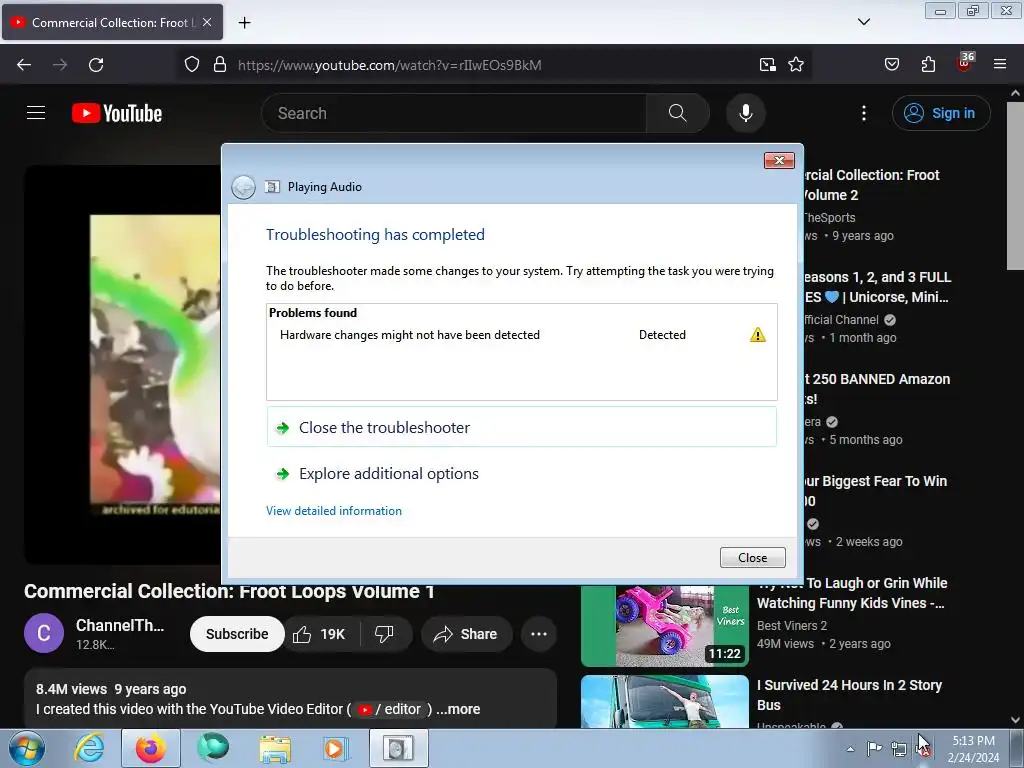Open the Firefox extensions puzzle icon
Viewport: 1024px width, 768px height.
point(928,65)
